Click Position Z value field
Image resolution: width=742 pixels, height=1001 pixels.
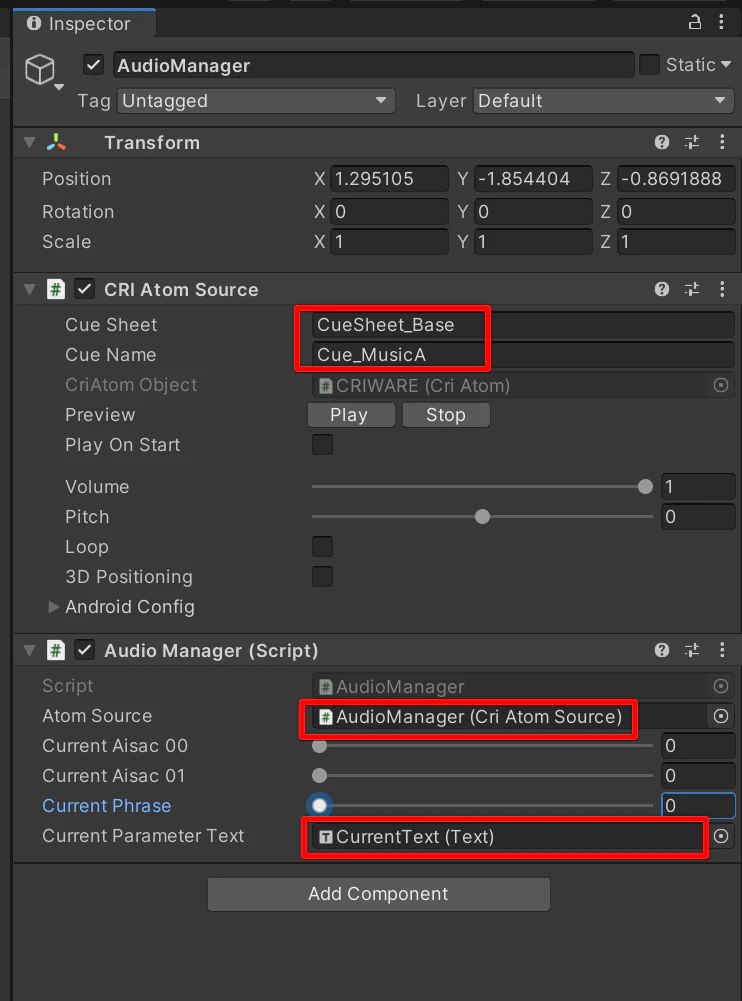pyautogui.click(x=676, y=179)
